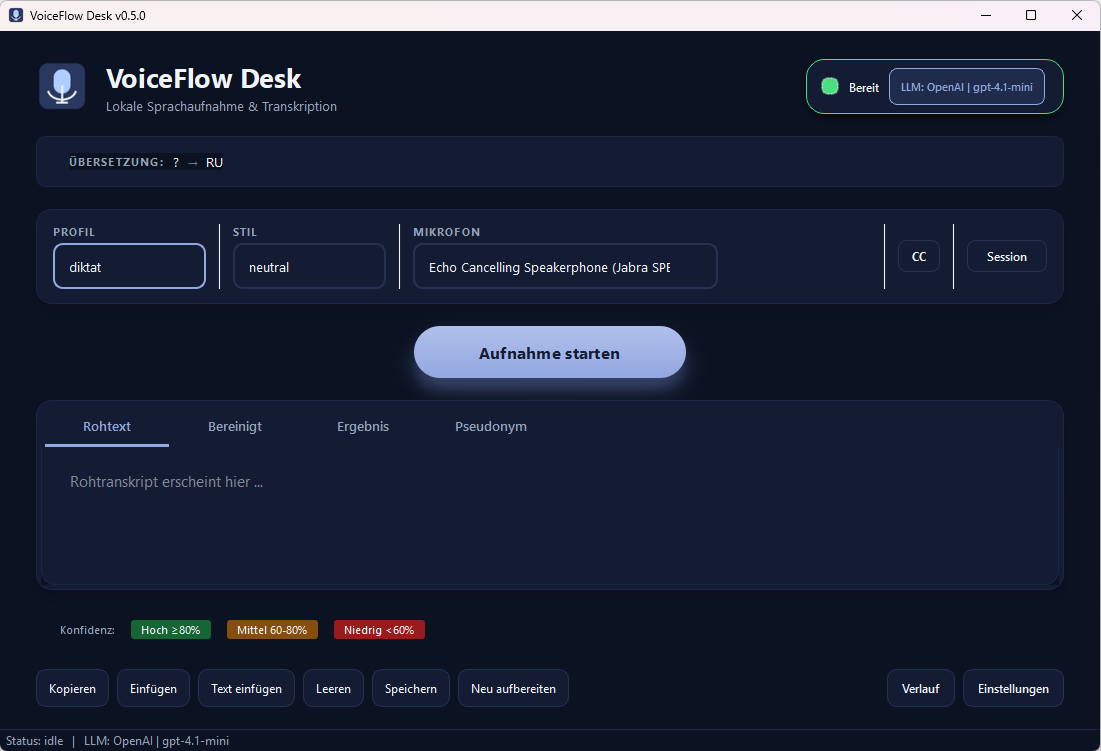Switch to the Bereinigt tab
Viewport: 1101px width, 751px height.
point(235,427)
